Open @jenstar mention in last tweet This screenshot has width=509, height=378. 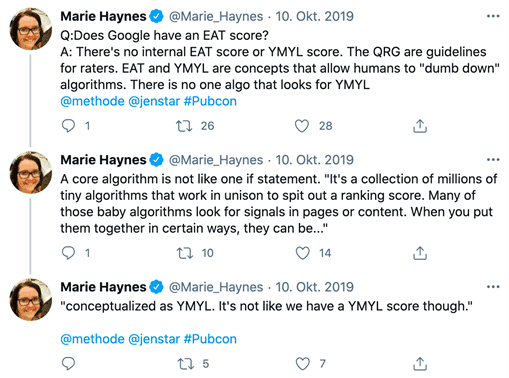pos(154,339)
